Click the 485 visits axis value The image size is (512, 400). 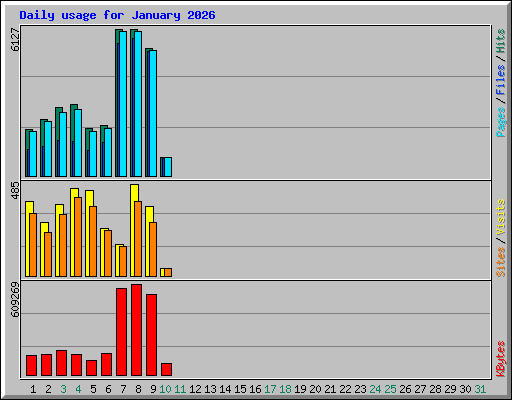pos(15,191)
